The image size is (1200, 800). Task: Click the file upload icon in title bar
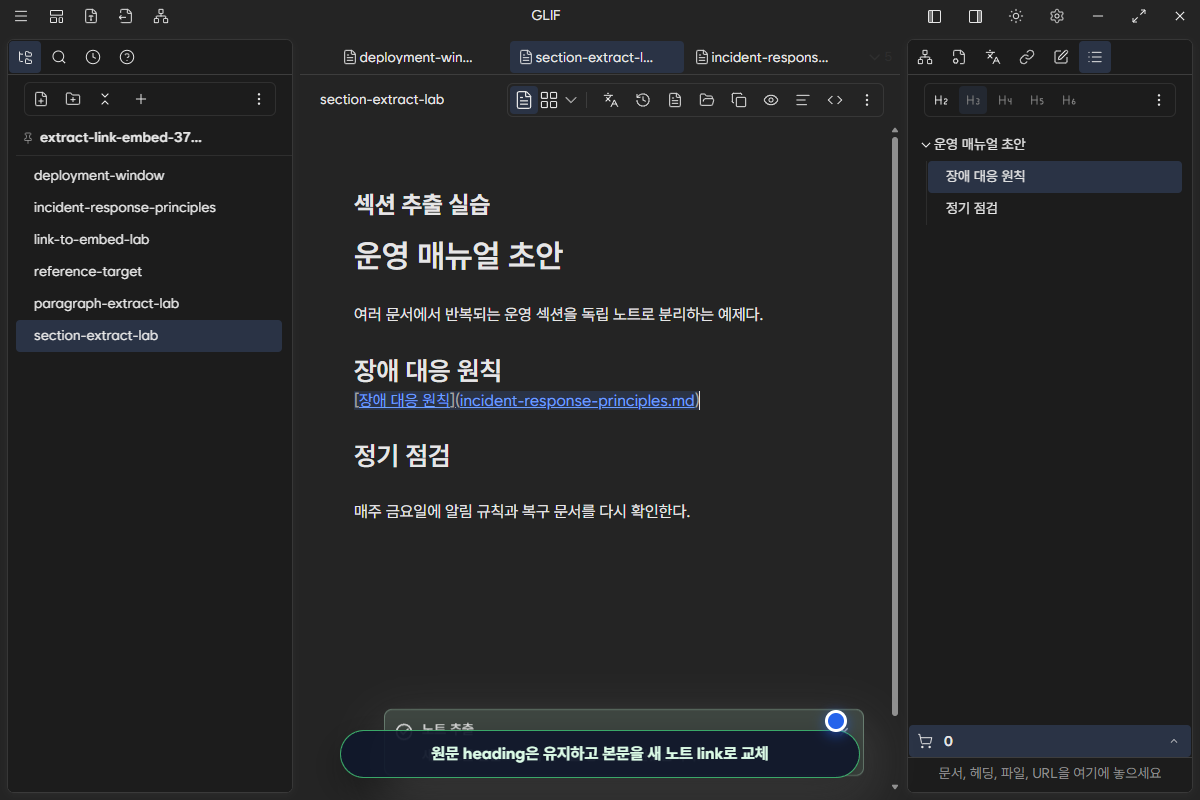91,16
